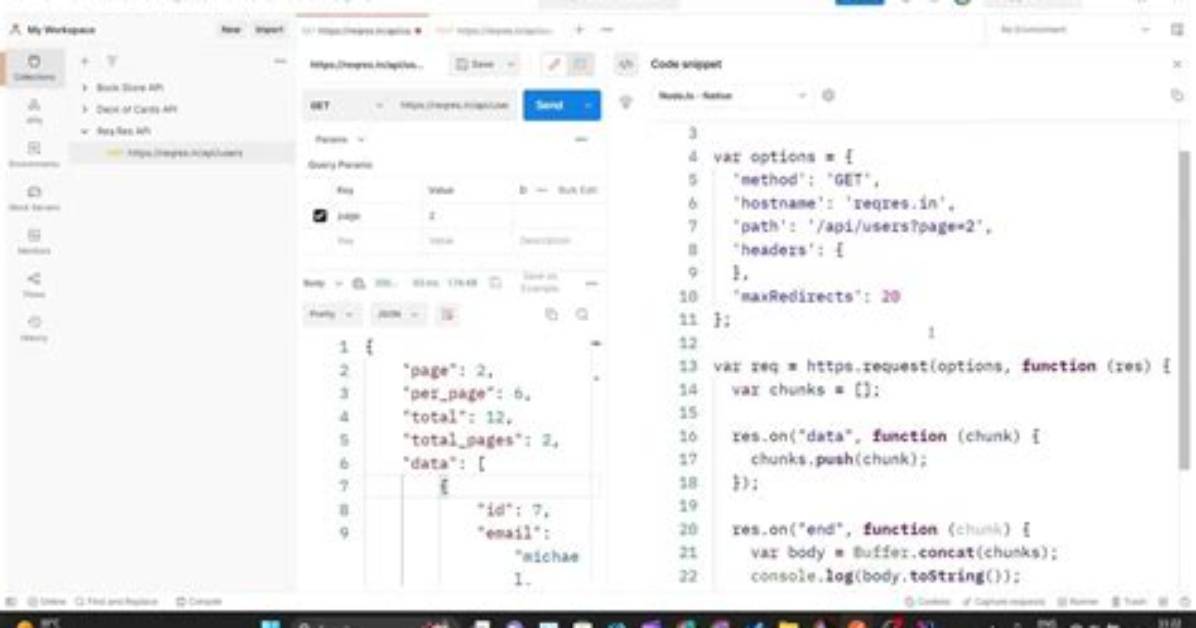Click the New button in workspace header

pyautogui.click(x=230, y=30)
